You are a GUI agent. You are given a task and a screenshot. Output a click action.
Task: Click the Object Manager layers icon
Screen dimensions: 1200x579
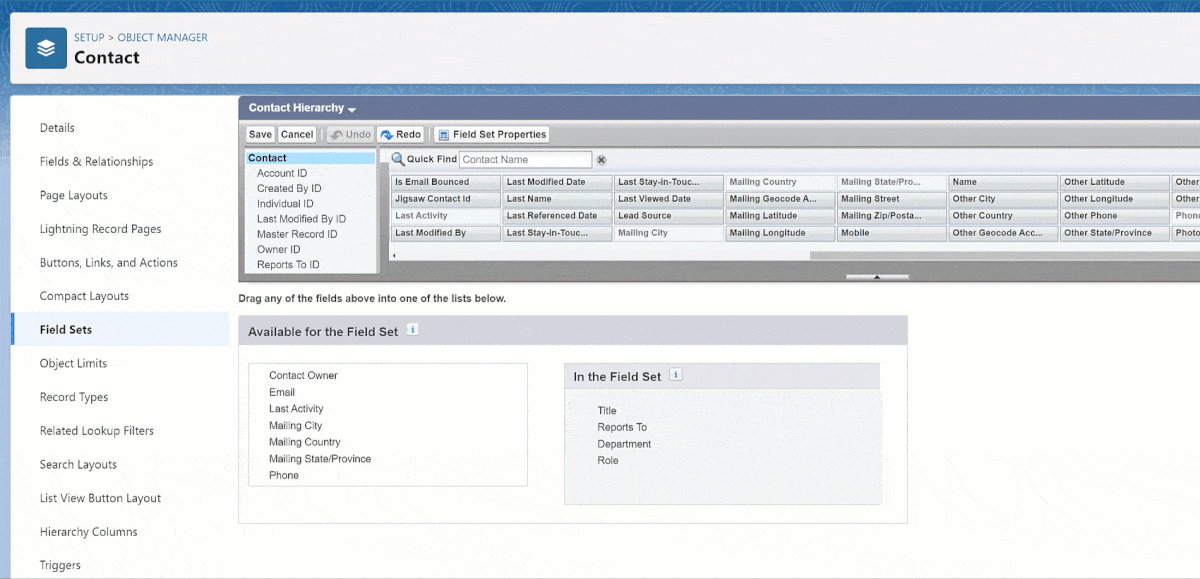(46, 48)
